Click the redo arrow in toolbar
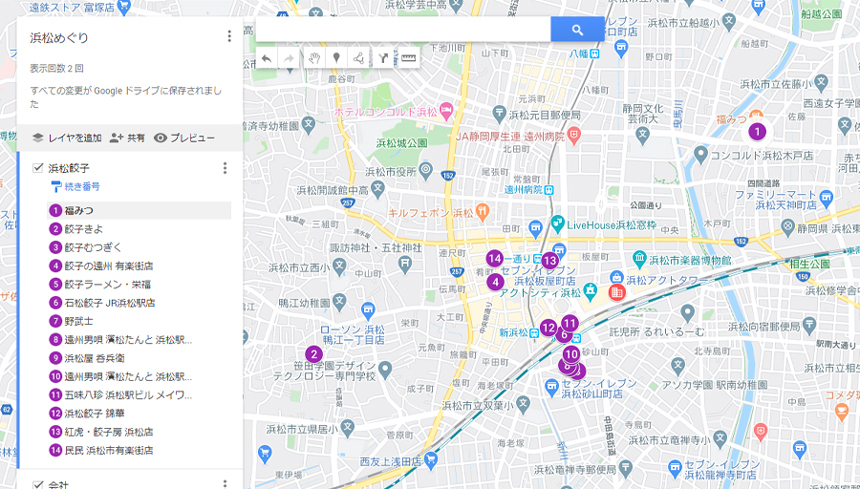This screenshot has height=489, width=860. [289, 58]
